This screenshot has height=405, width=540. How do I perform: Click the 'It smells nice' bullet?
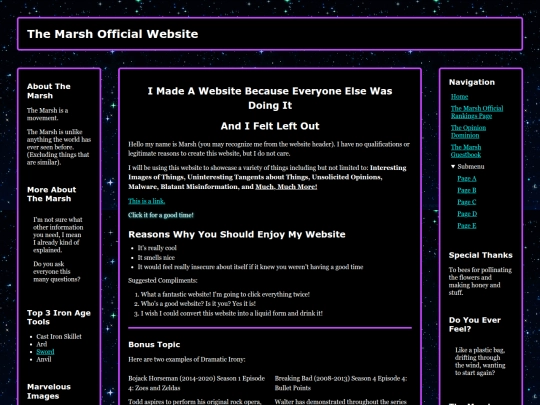pos(156,258)
